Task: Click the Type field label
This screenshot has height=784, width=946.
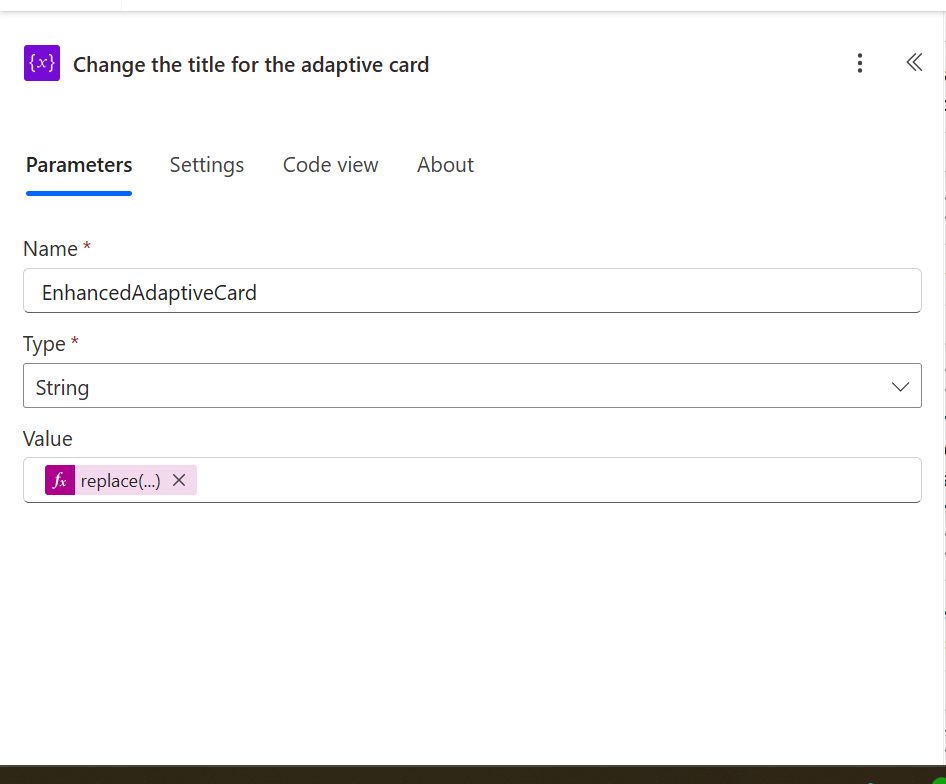Action: pos(44,344)
